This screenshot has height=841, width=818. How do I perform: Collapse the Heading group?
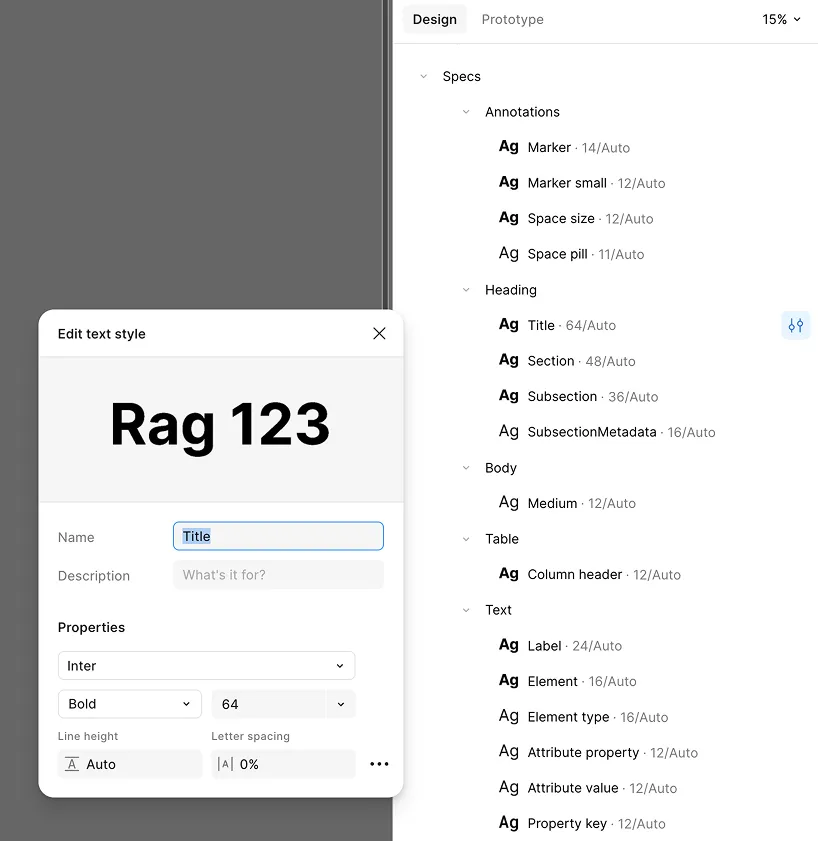(x=466, y=290)
